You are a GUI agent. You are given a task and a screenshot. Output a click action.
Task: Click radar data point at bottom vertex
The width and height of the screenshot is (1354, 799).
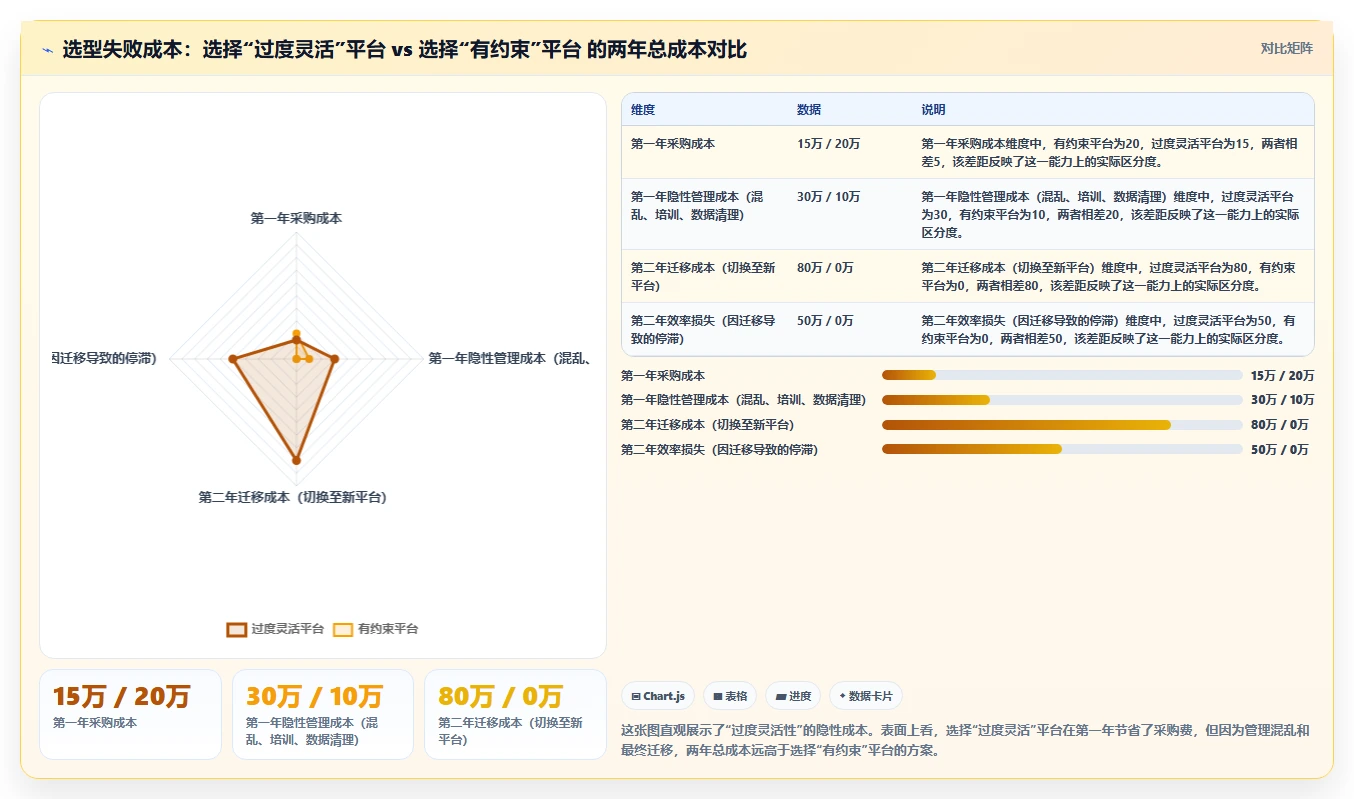click(296, 460)
